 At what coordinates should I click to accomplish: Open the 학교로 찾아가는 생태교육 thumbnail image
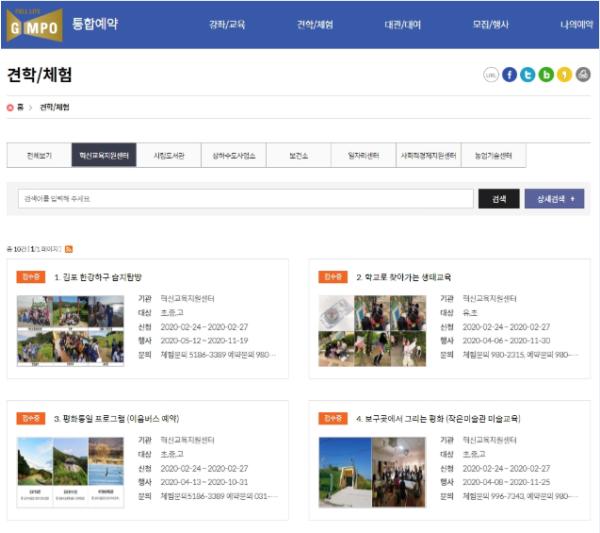point(372,330)
